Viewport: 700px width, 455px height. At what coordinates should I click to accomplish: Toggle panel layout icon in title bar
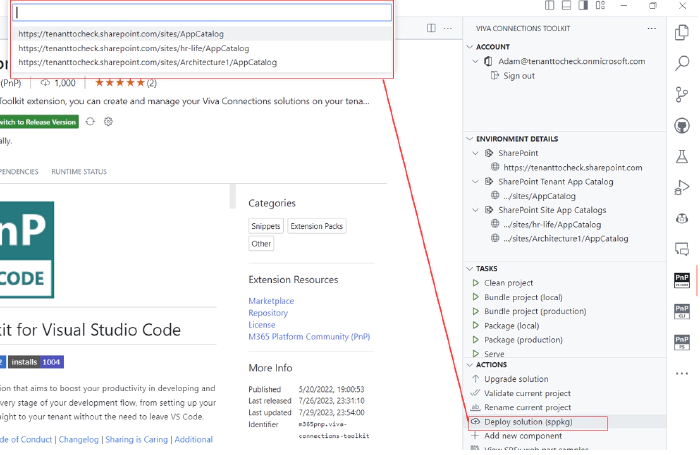pyautogui.click(x=566, y=5)
